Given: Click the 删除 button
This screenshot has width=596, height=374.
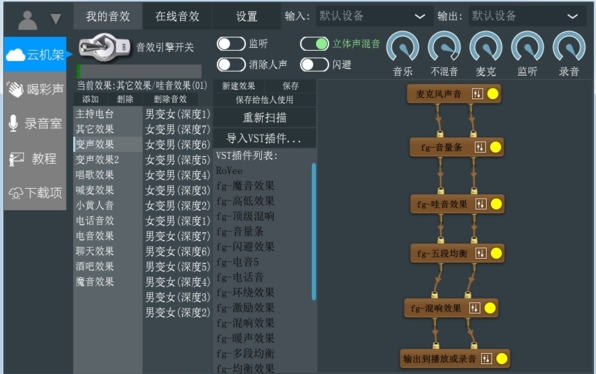Looking at the screenshot, I should (125, 100).
